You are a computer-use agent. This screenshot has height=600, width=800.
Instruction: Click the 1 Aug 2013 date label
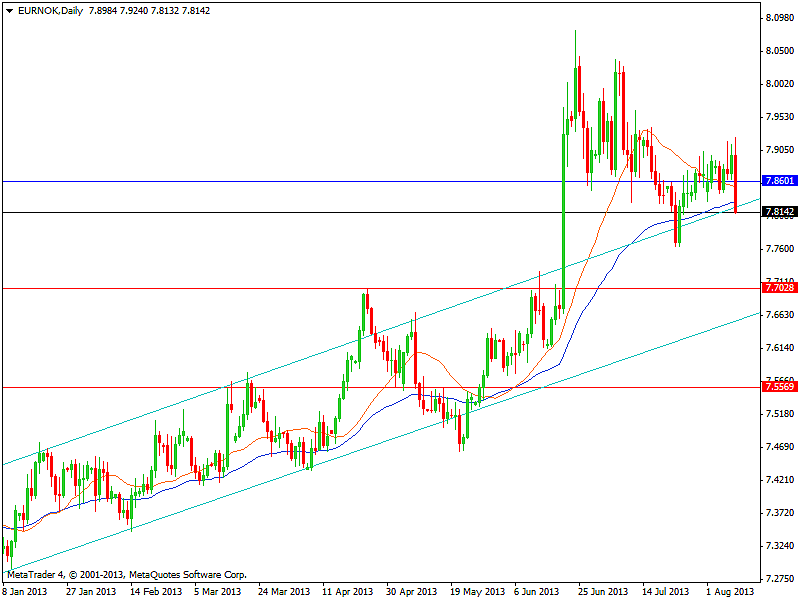(727, 591)
